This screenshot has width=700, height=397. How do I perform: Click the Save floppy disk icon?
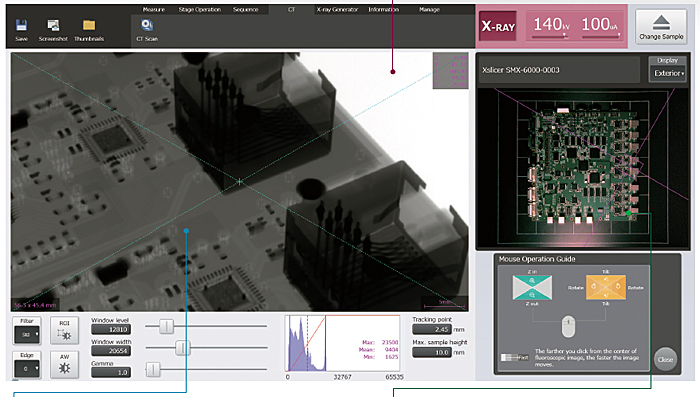[21, 25]
